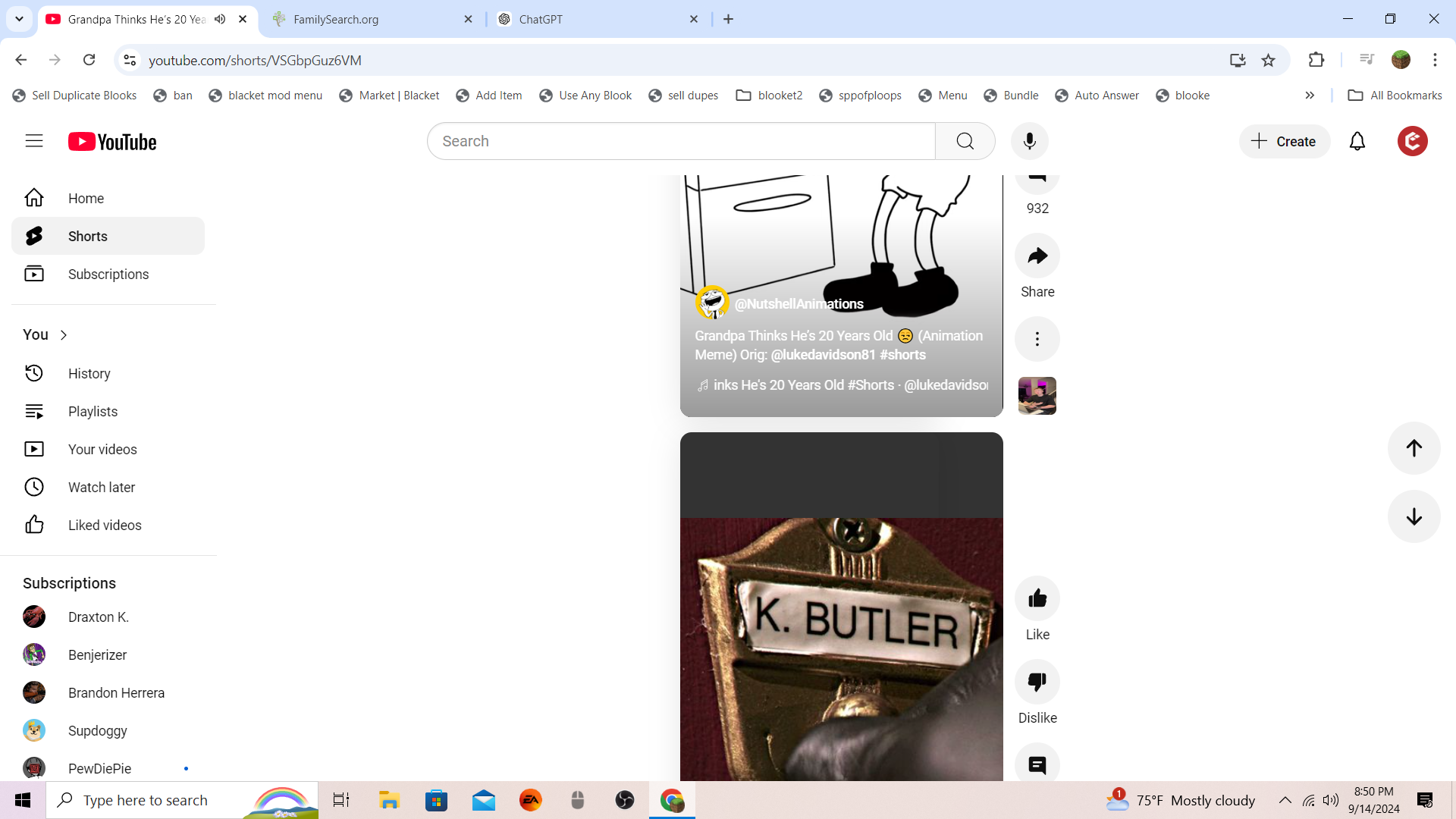Go to the next Short with down arrow
Viewport: 1456px width, 819px height.
(1414, 517)
